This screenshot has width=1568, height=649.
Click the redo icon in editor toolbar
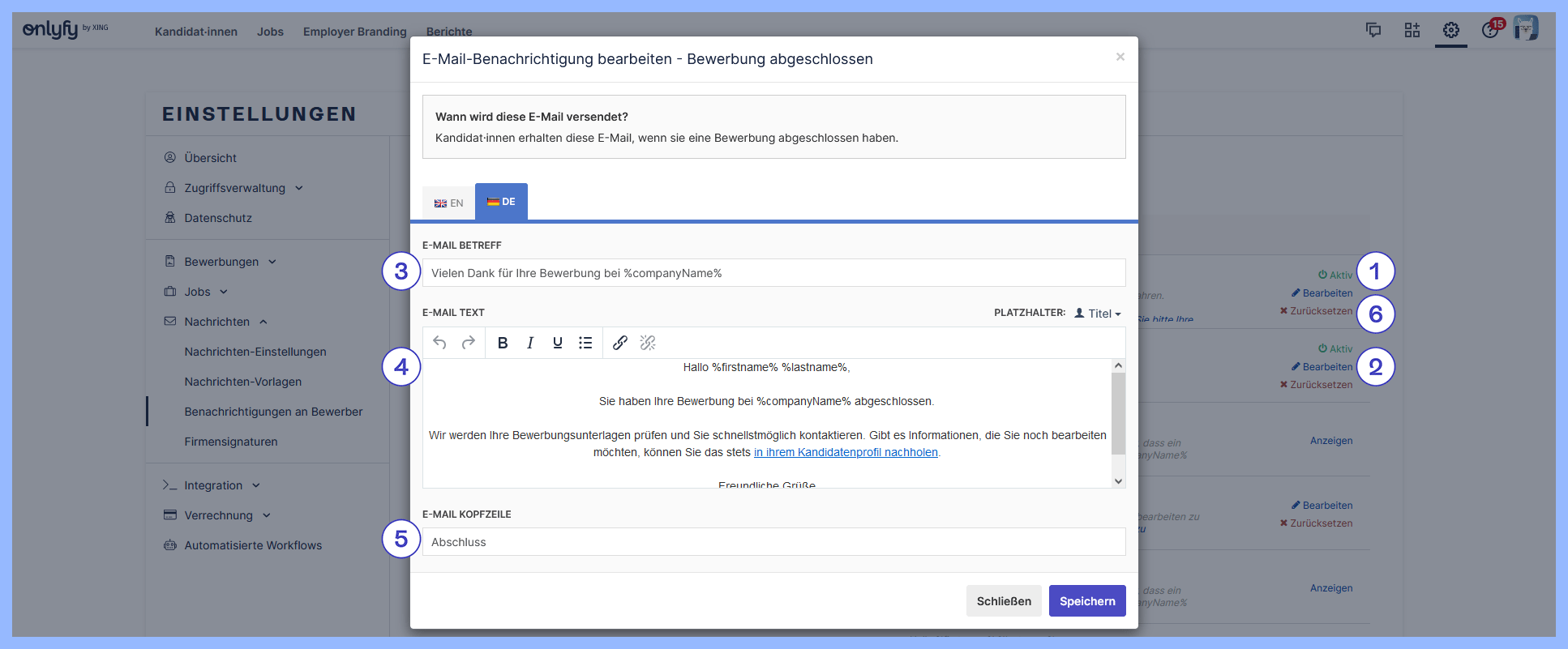point(469,343)
